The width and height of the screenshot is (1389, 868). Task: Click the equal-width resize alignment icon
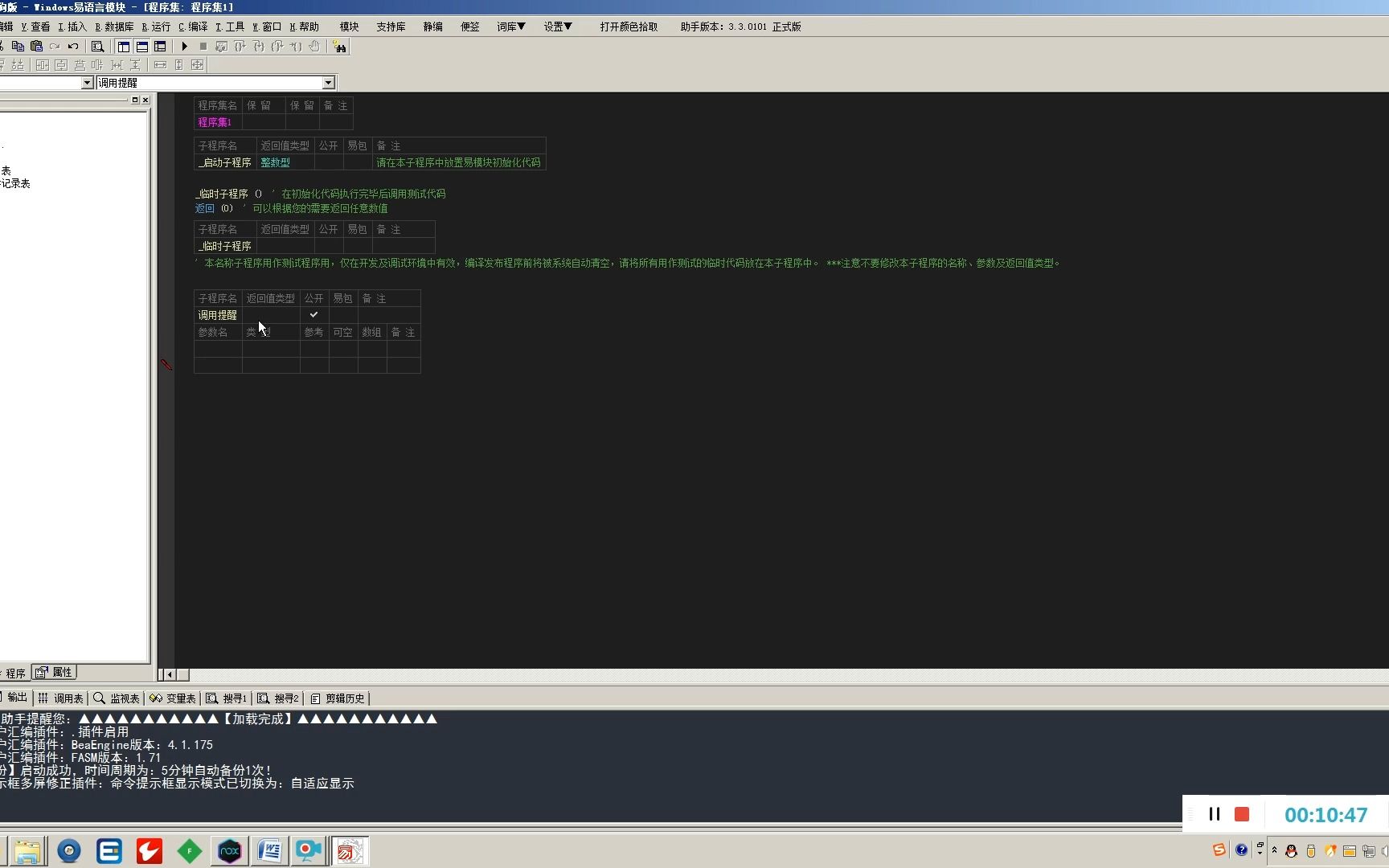click(x=160, y=65)
